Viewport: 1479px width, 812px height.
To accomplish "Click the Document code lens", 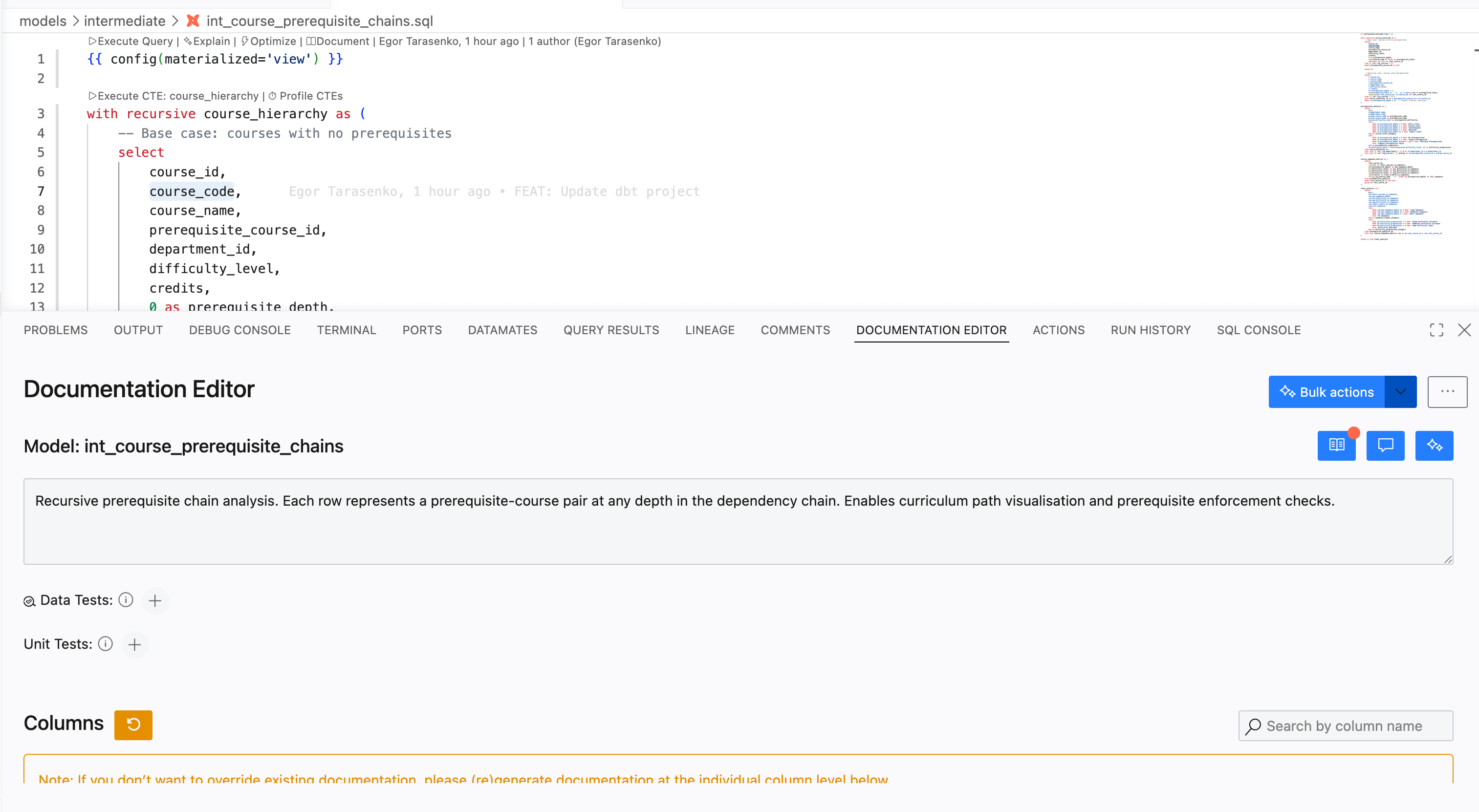I will (x=338, y=42).
